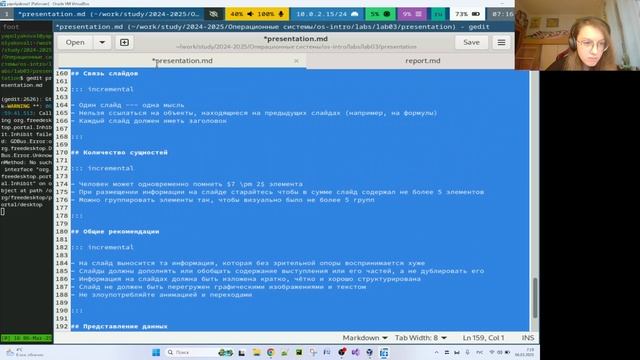640x360 pixels.
Task: Show hidden tray icons chevron
Action: 436,352
